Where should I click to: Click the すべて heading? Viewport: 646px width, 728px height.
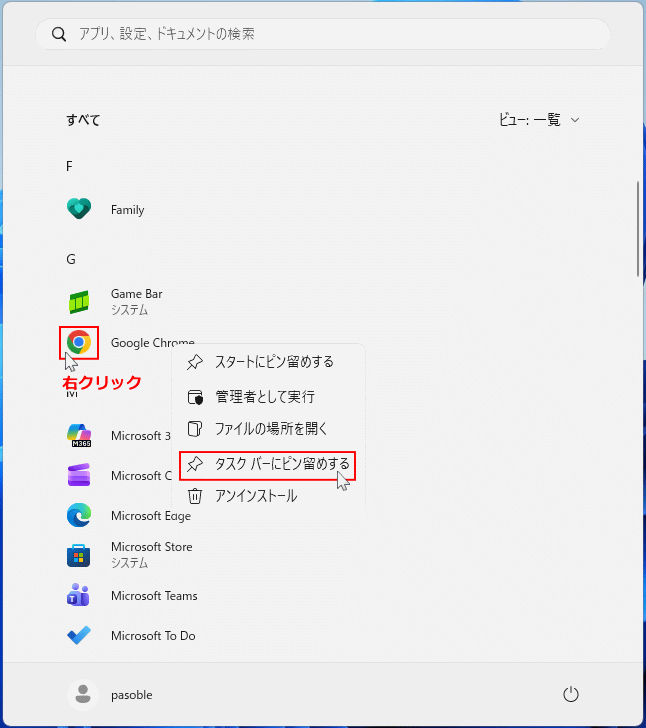[x=83, y=120]
